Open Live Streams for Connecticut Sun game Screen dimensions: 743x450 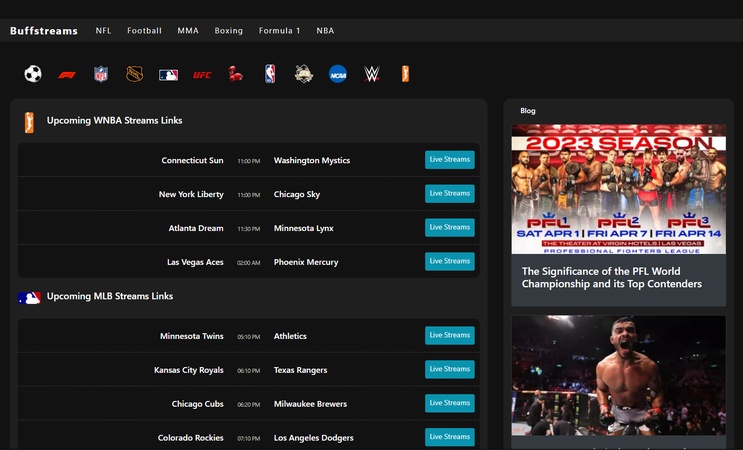click(449, 160)
